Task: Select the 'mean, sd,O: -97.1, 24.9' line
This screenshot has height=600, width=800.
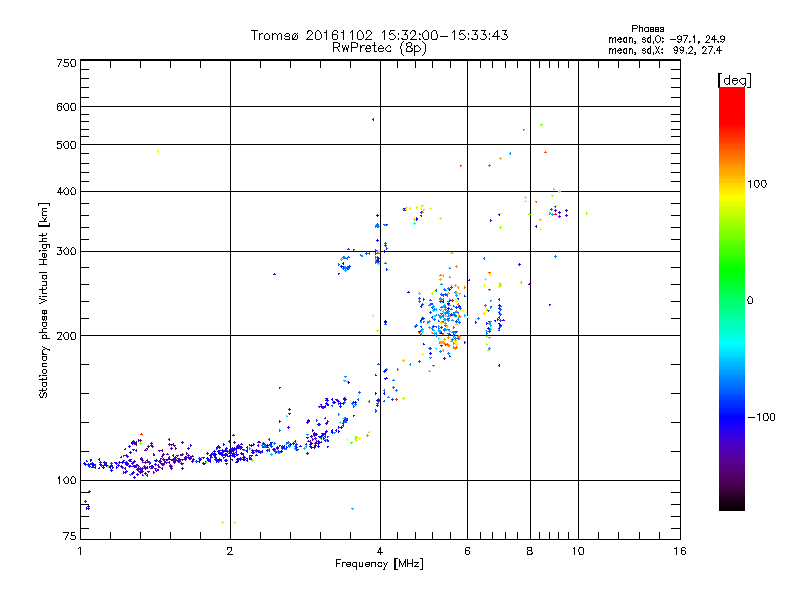Action: [666, 39]
